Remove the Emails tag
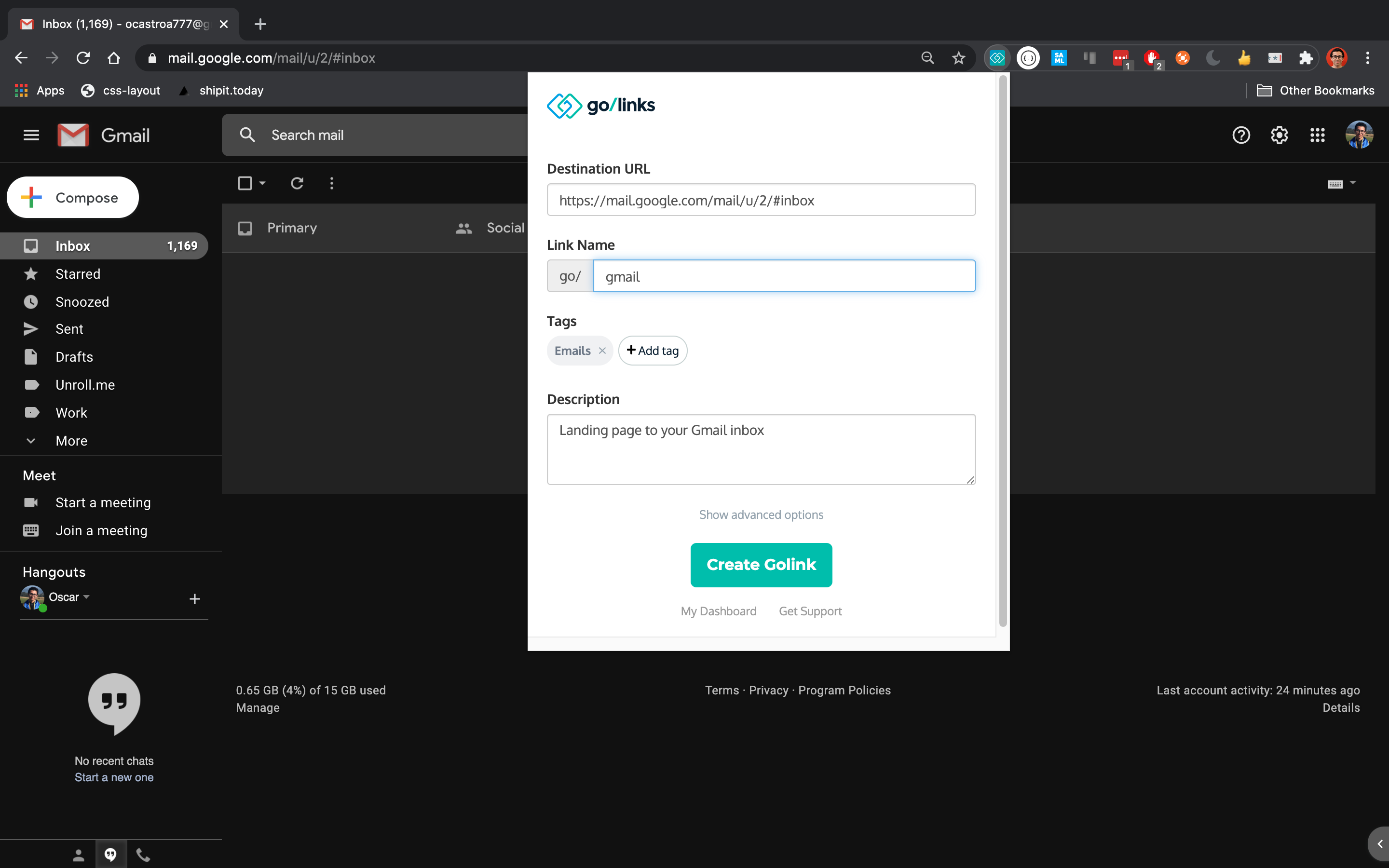 point(602,351)
